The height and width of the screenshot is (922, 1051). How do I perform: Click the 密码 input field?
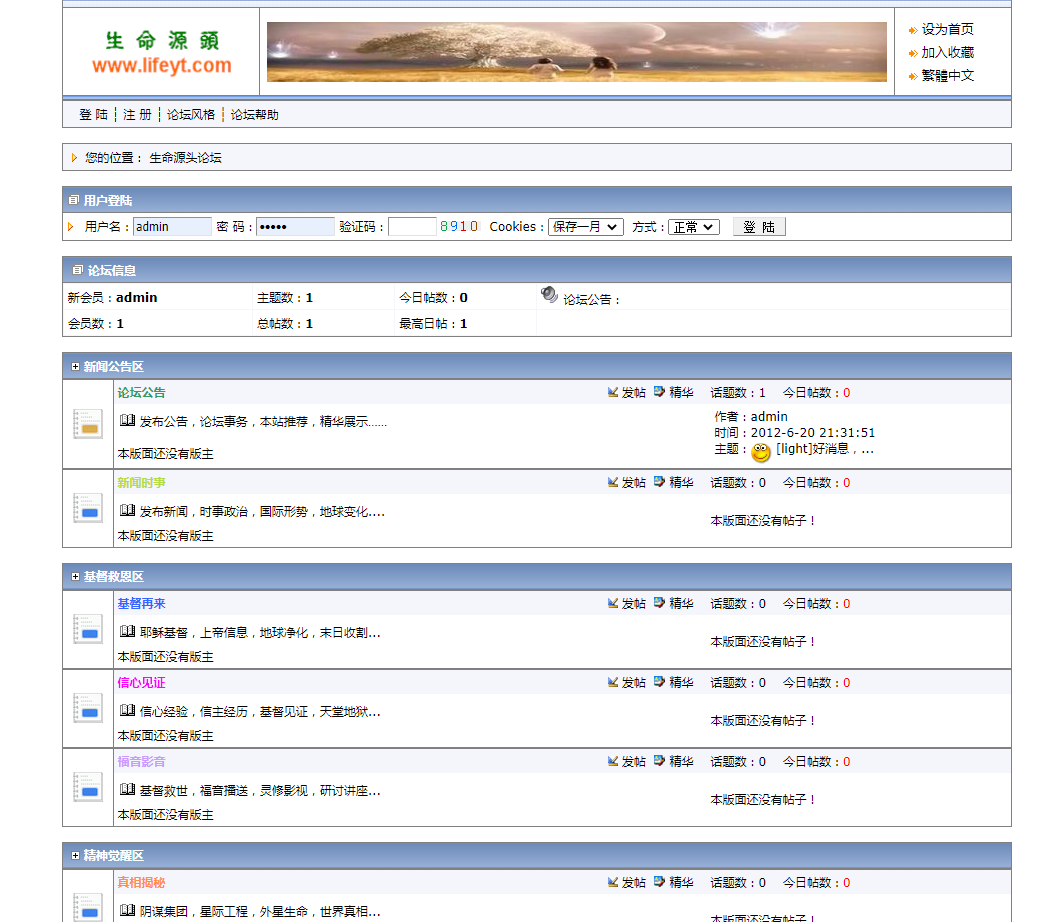coord(296,226)
